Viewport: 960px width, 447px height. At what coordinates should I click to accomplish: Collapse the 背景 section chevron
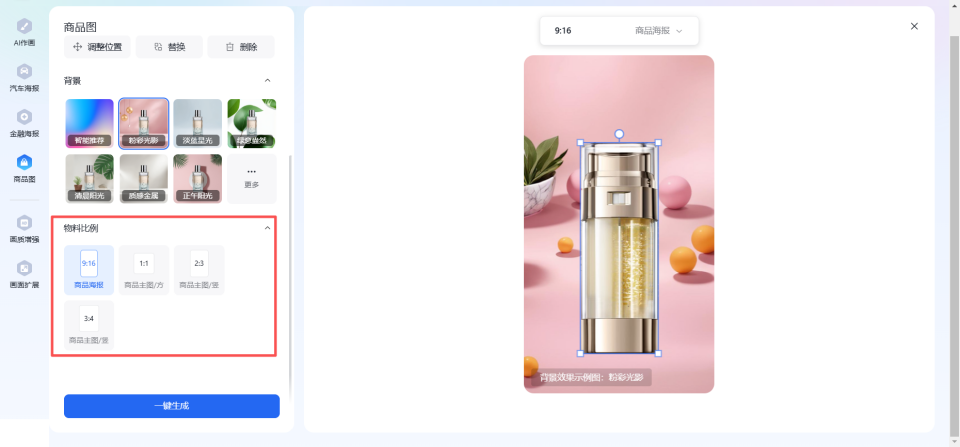click(267, 80)
